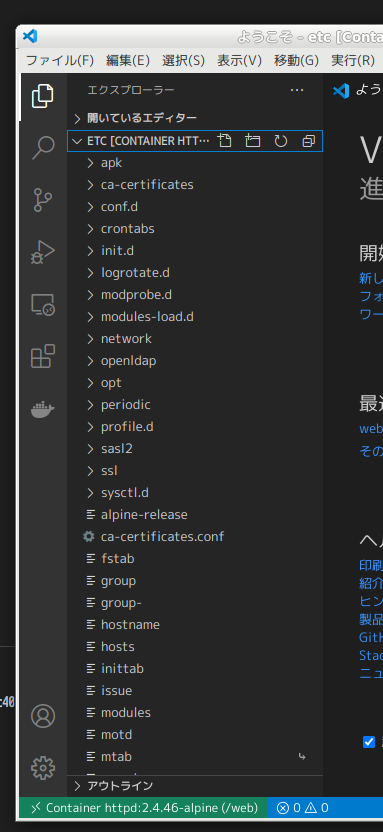This screenshot has width=383, height=832.
Task: Expand the ssl folder
Action: 195,471
